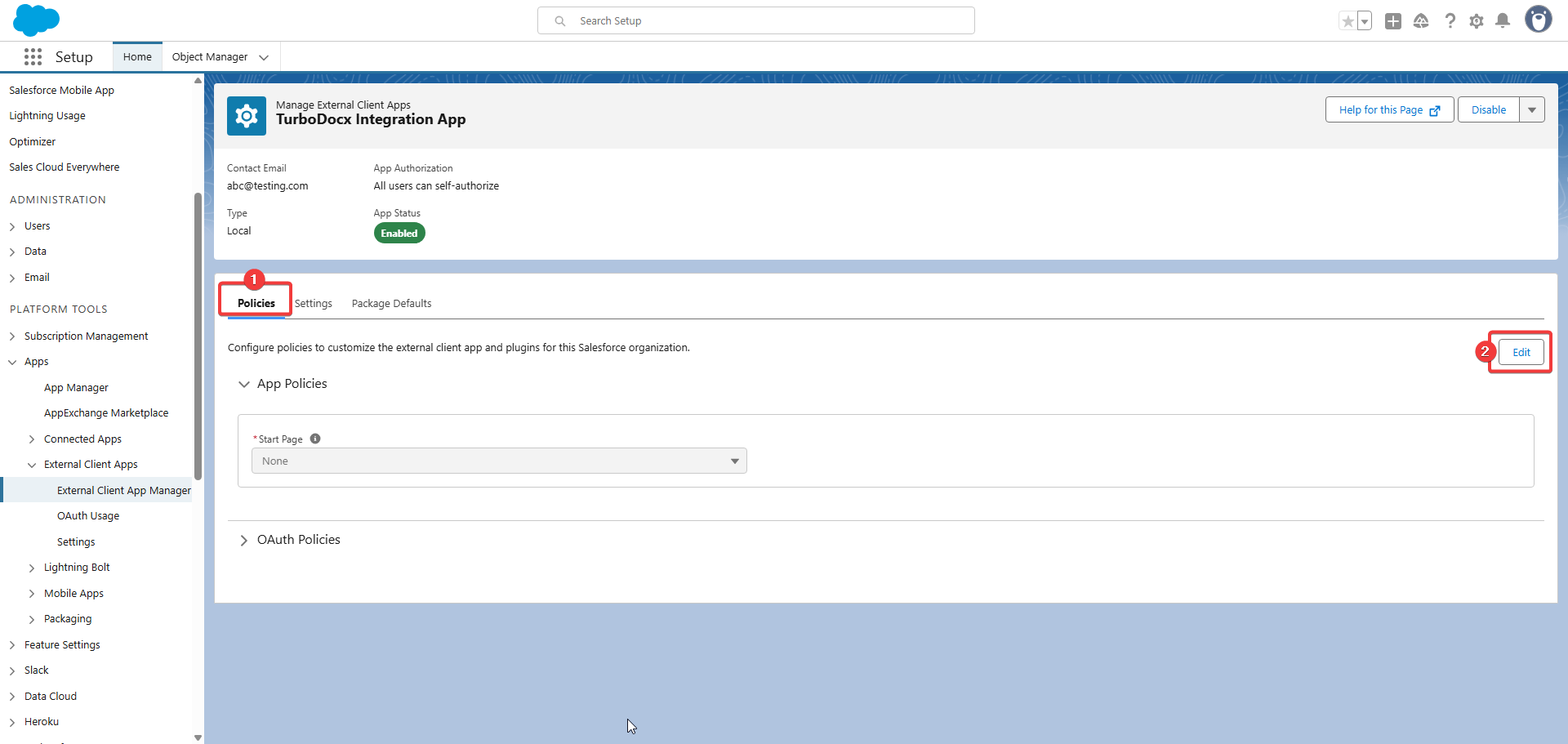This screenshot has width=1568, height=744.
Task: Click the Salesforce cloud logo
Action: [x=36, y=20]
